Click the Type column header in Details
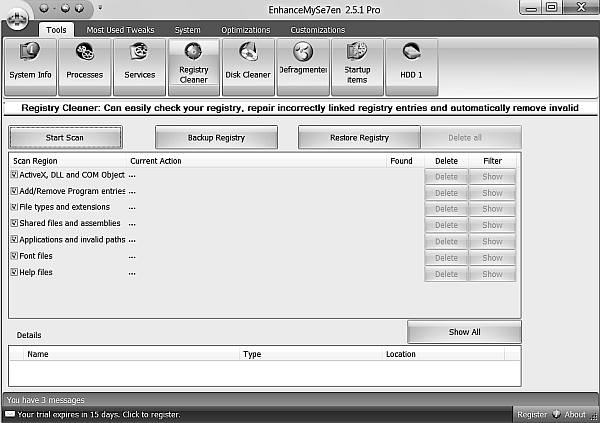Screen dimensions: 600x423 point(311,354)
